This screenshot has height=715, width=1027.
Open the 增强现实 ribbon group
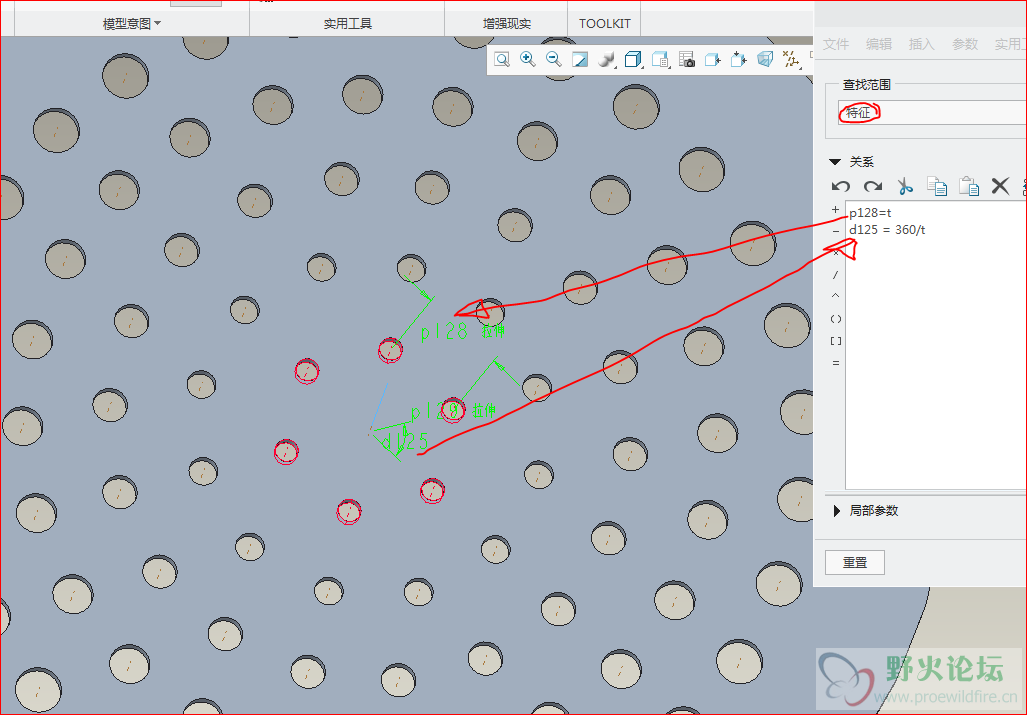click(x=507, y=24)
